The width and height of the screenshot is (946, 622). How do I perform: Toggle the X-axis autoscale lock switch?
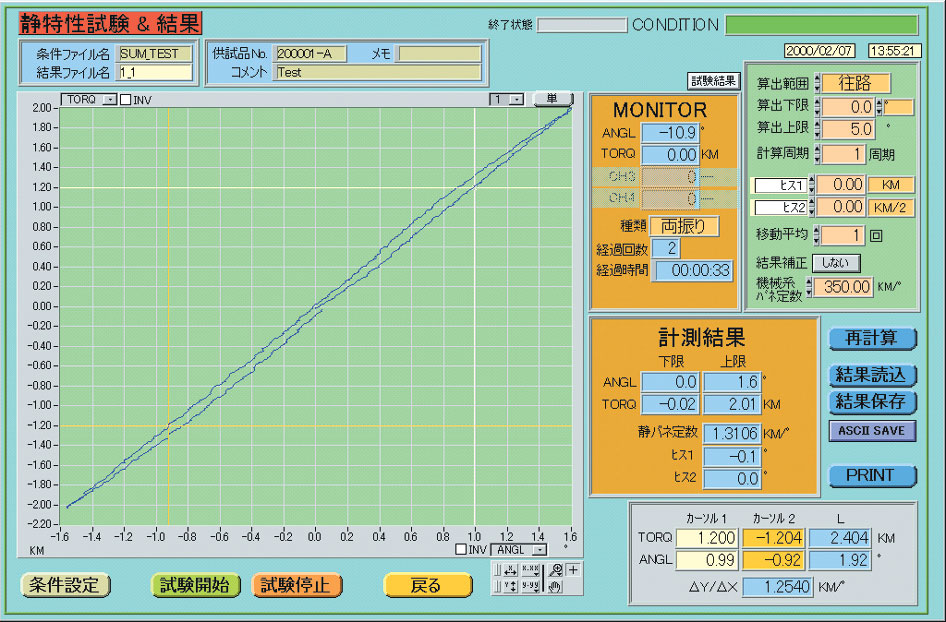(497, 570)
